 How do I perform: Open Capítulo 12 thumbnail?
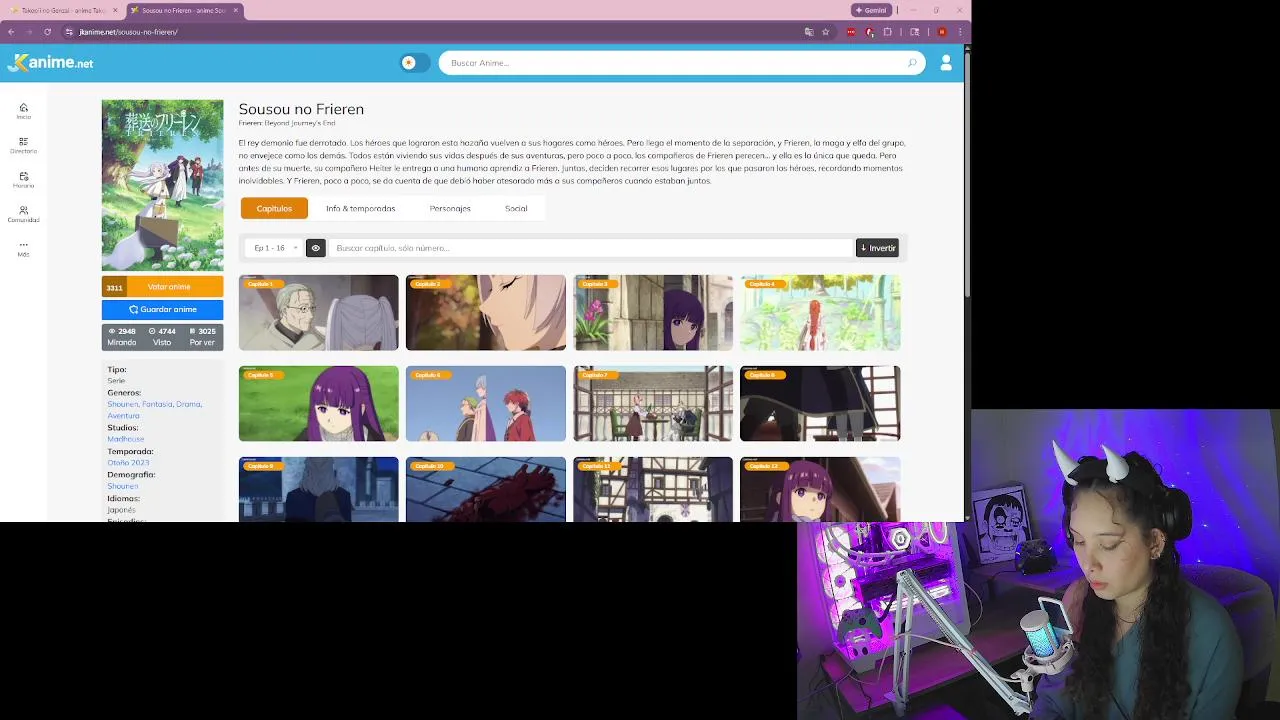click(820, 490)
